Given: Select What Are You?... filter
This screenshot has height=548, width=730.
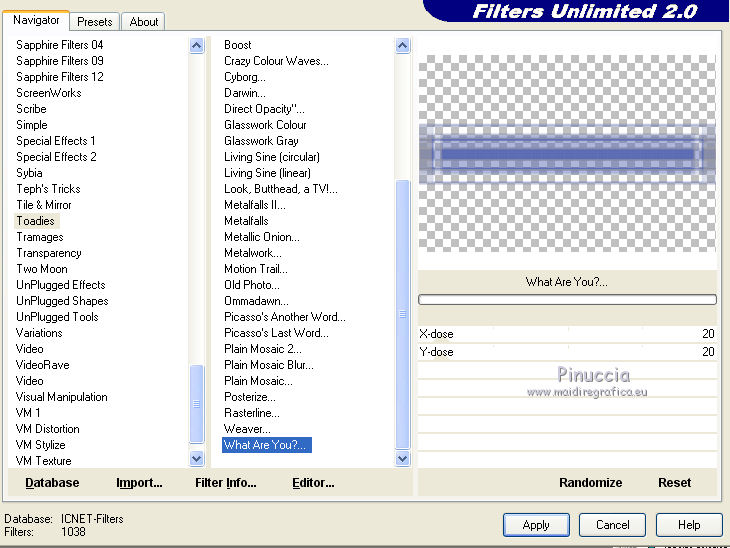Looking at the screenshot, I should (x=266, y=445).
